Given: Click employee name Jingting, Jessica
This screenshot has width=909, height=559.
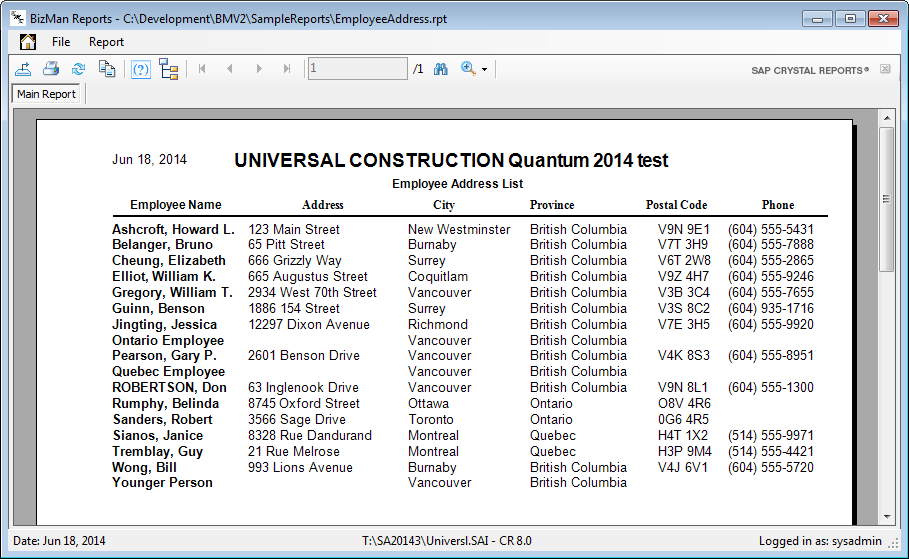Looking at the screenshot, I should (165, 324).
